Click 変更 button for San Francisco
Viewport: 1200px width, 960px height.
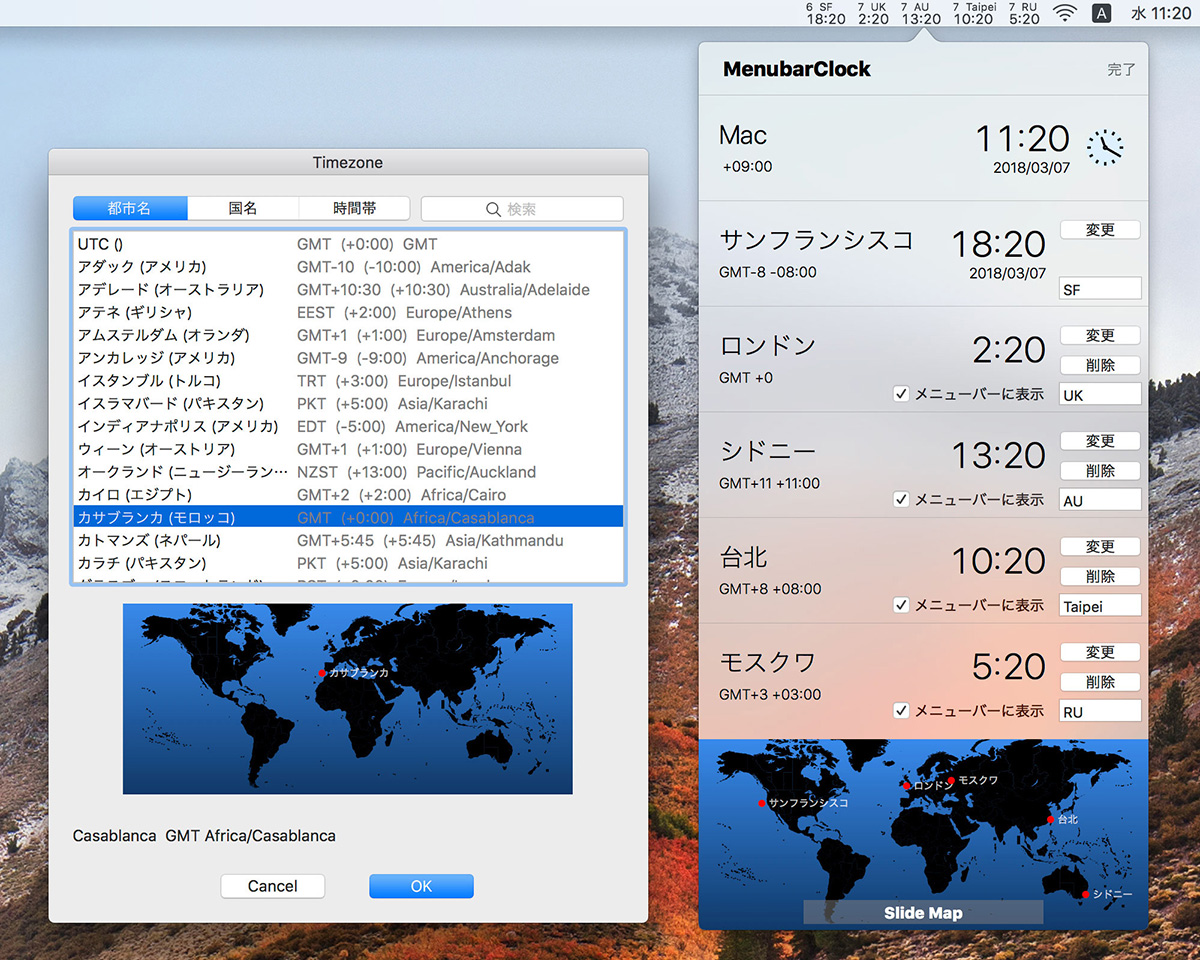coord(1100,230)
